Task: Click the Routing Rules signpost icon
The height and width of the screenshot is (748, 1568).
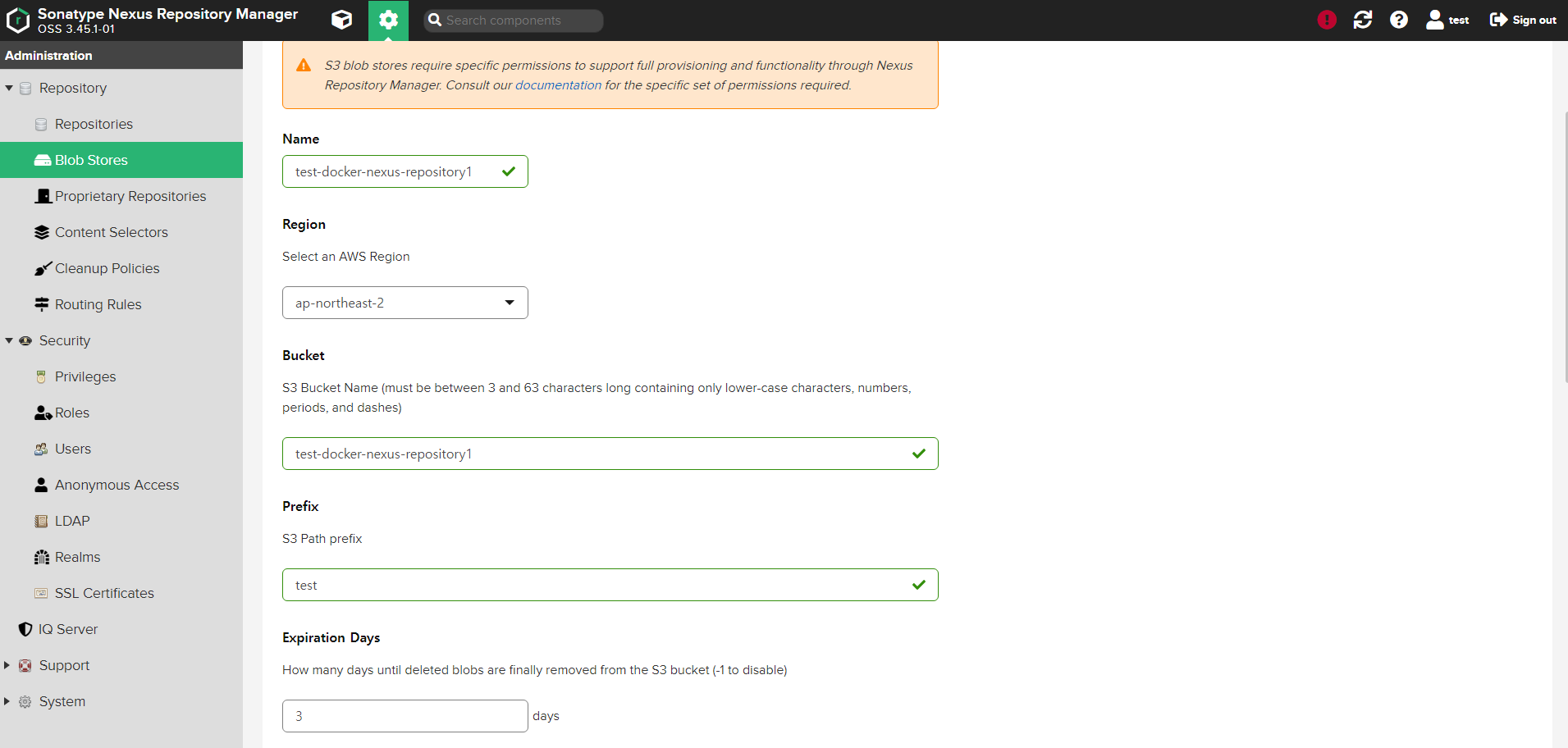Action: click(x=42, y=304)
